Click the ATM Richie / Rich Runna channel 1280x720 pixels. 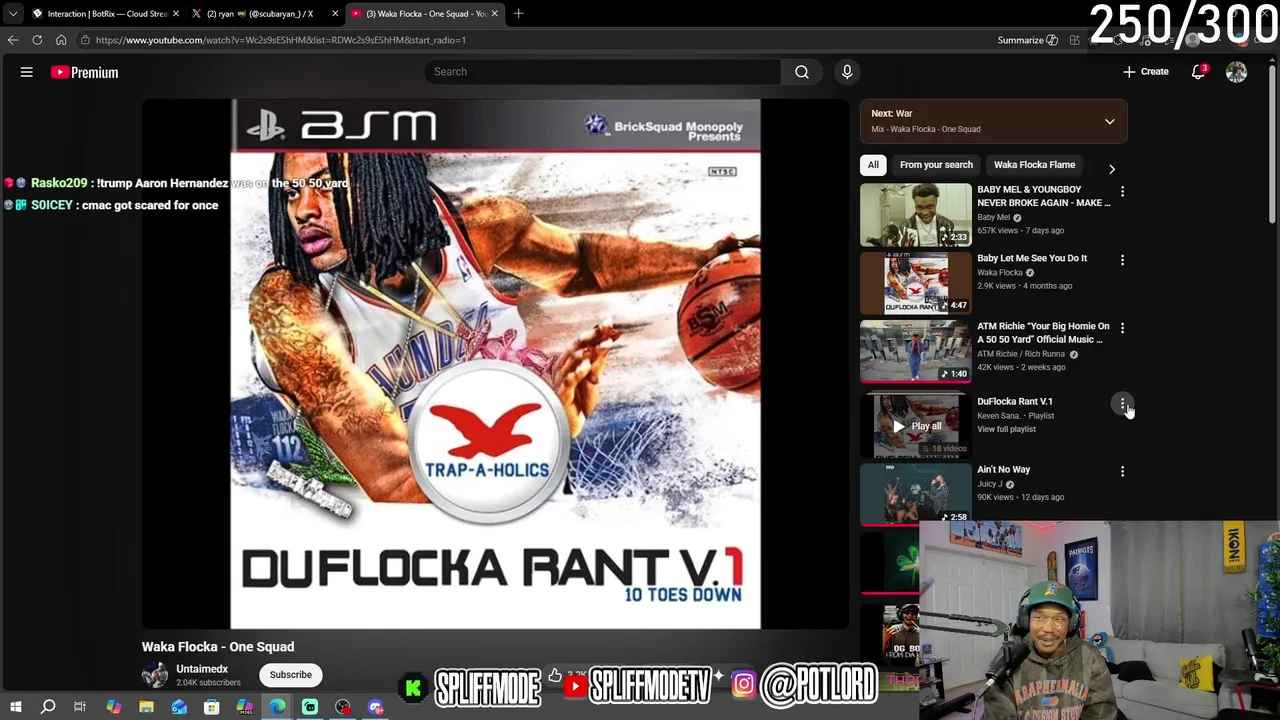click(x=1021, y=354)
